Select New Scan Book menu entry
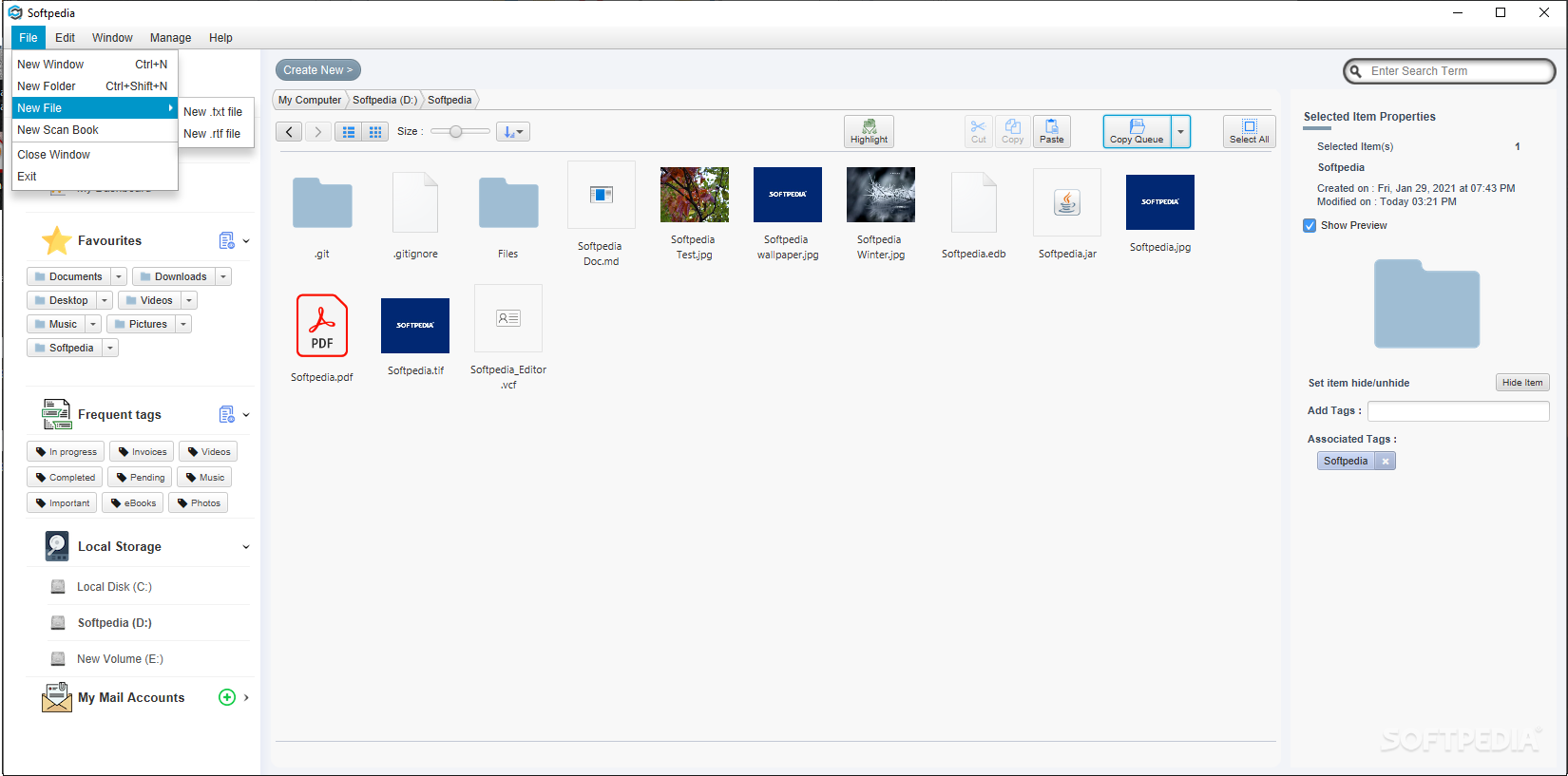 point(95,130)
